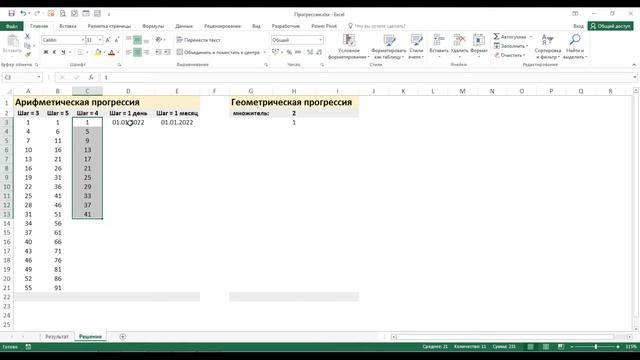The height and width of the screenshot is (360, 640).
Task: Open the Файл tab
Action: (x=12, y=26)
